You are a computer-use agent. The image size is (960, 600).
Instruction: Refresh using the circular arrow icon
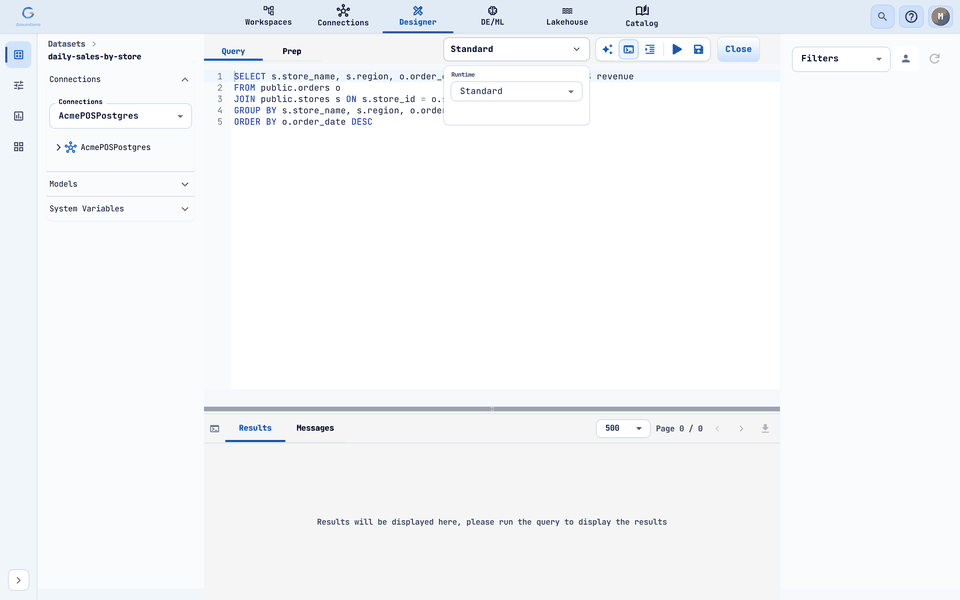(934, 59)
